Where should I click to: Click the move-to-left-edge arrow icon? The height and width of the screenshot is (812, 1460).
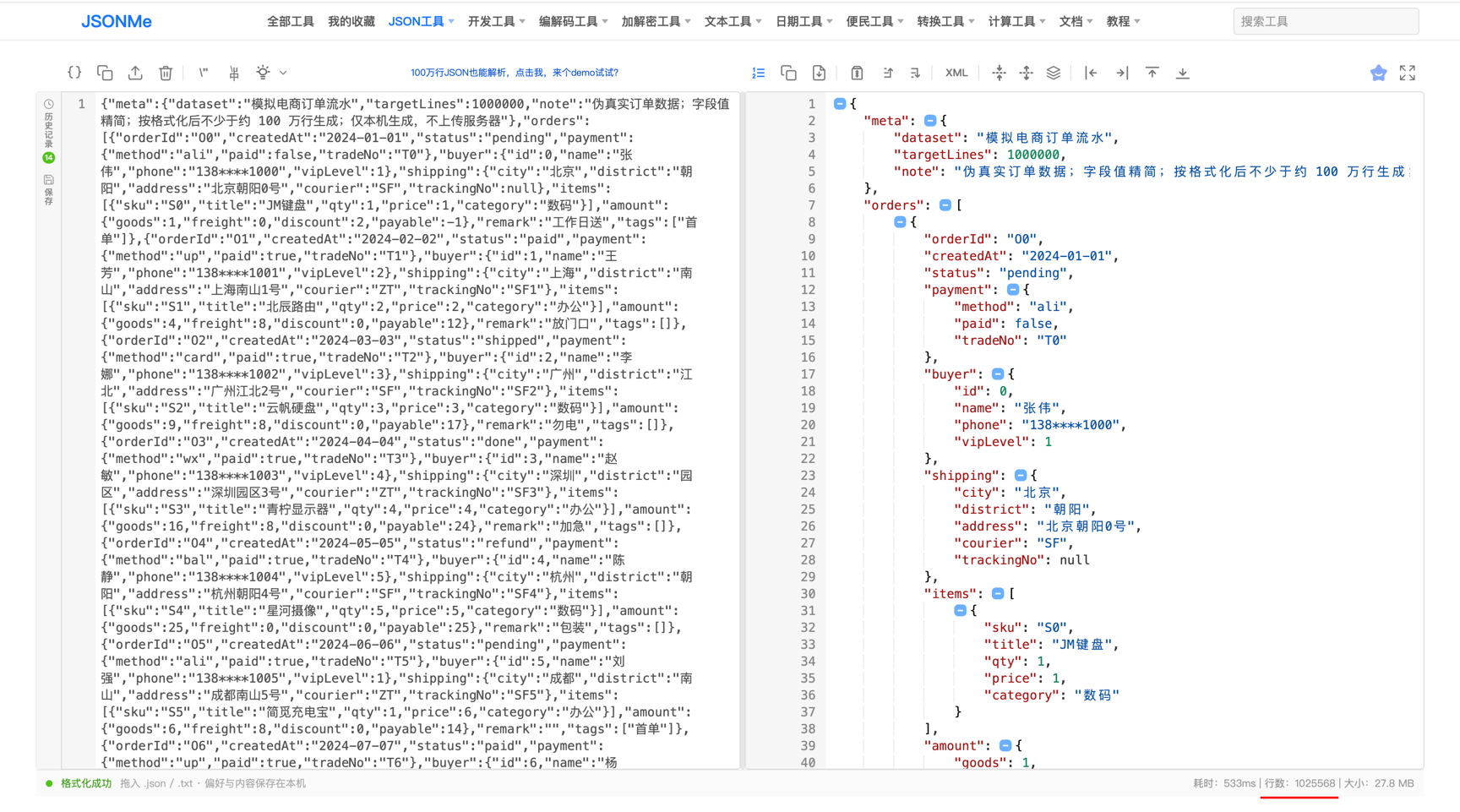pyautogui.click(x=1091, y=73)
